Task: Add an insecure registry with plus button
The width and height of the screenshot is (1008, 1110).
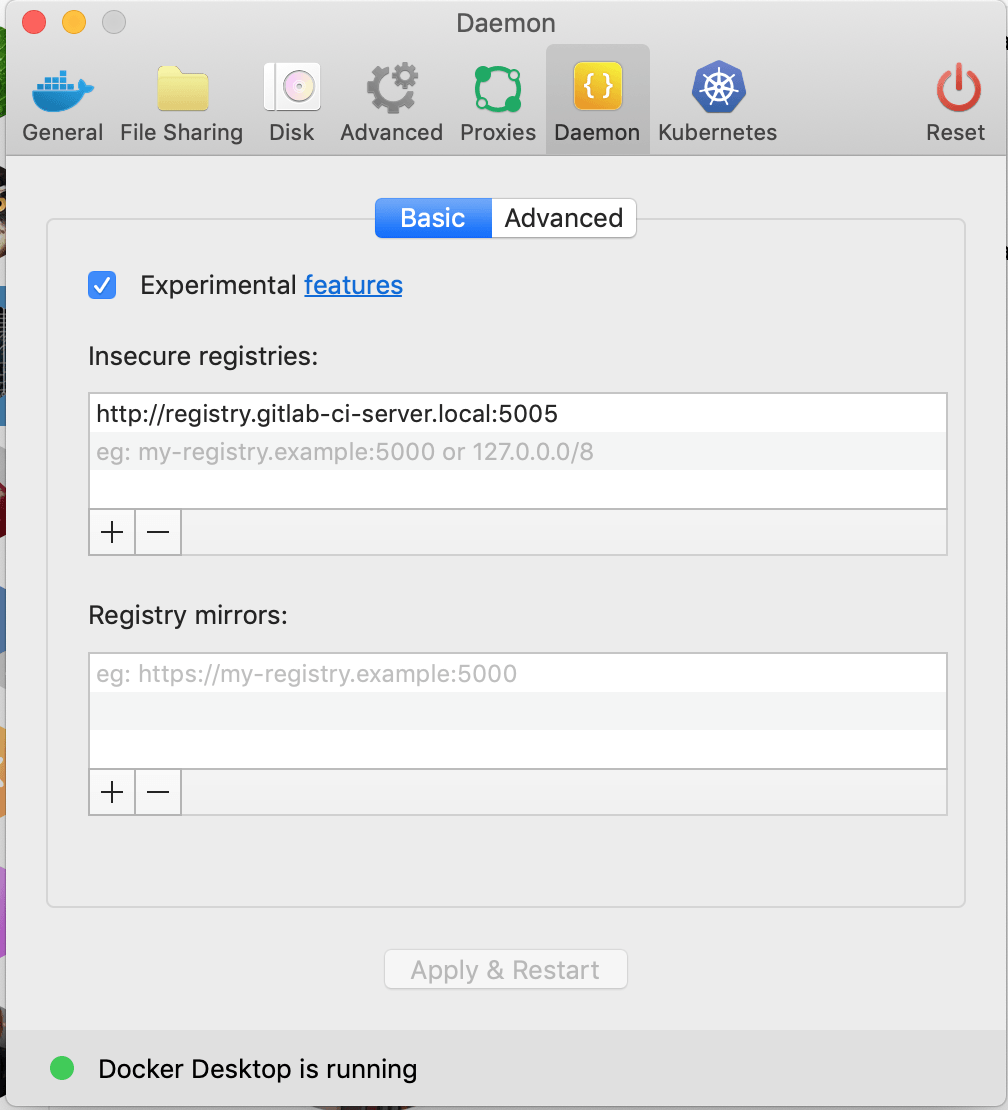Action: 112,532
